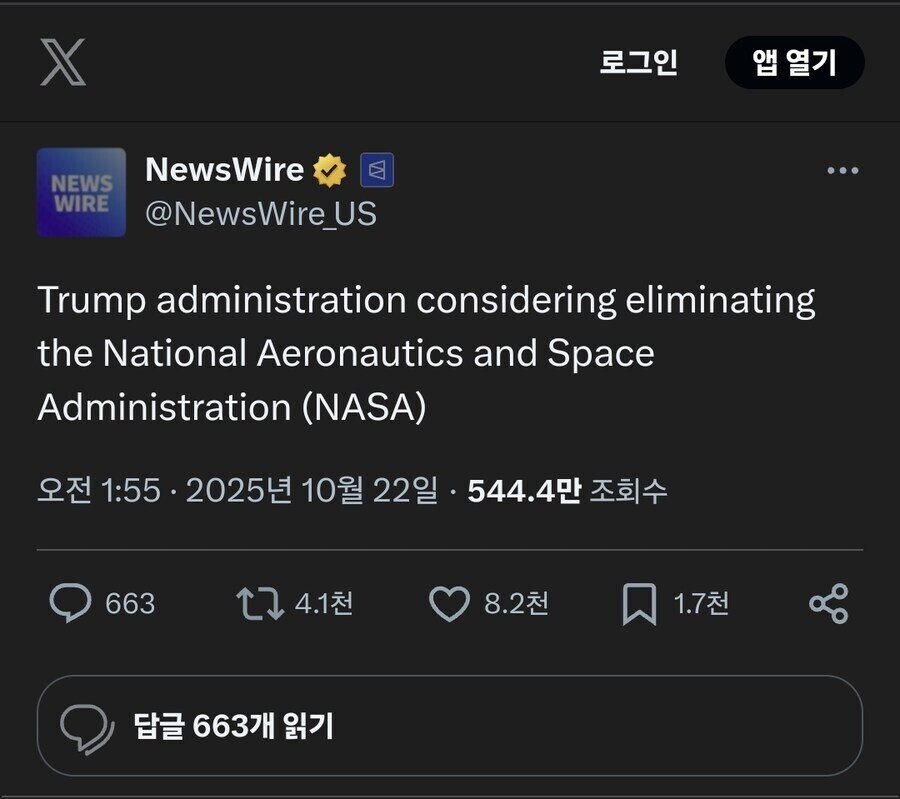Open the @NewsWire_US handle link

pyautogui.click(x=261, y=214)
